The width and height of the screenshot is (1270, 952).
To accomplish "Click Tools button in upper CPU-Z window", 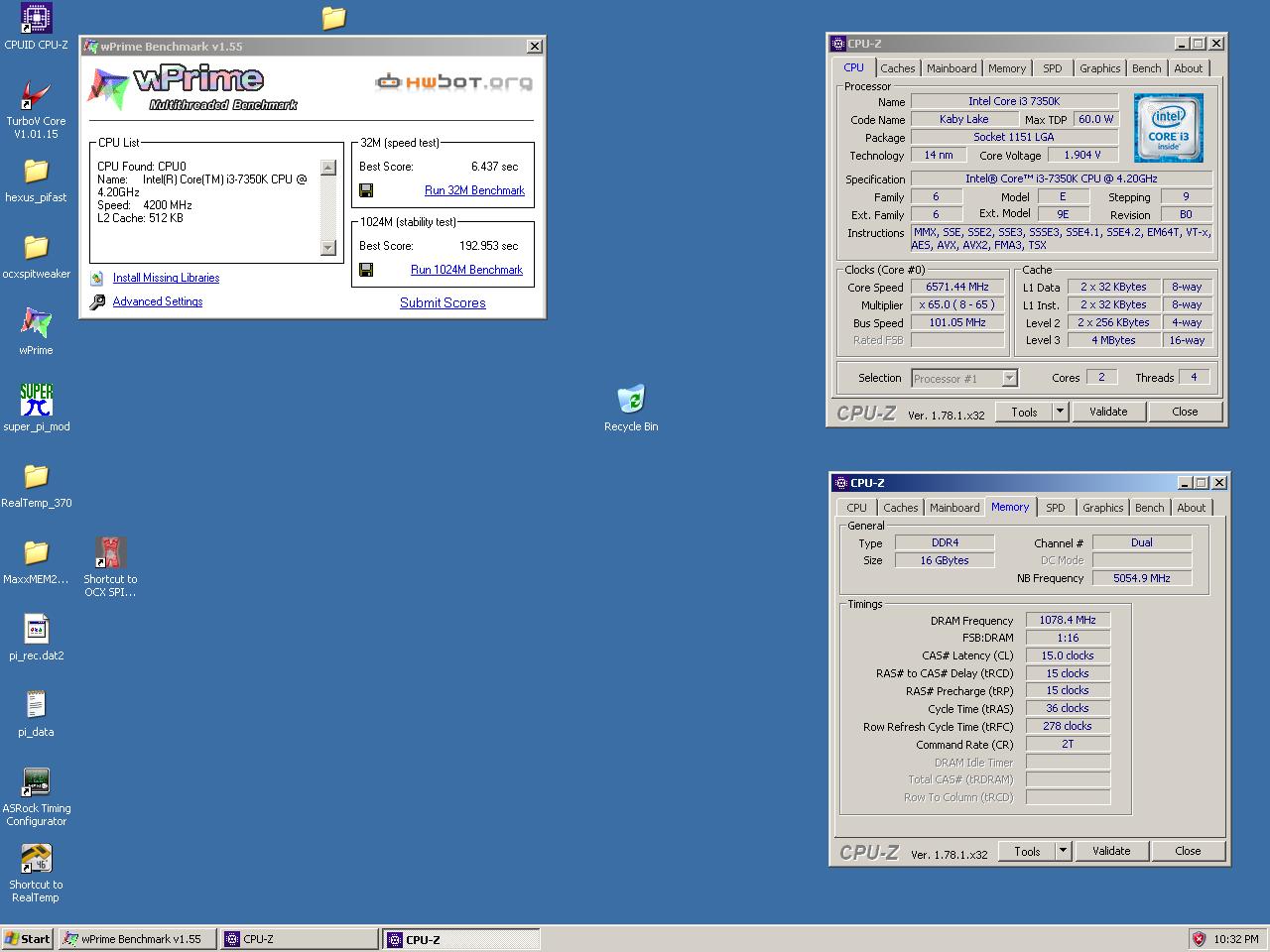I will [x=1025, y=412].
